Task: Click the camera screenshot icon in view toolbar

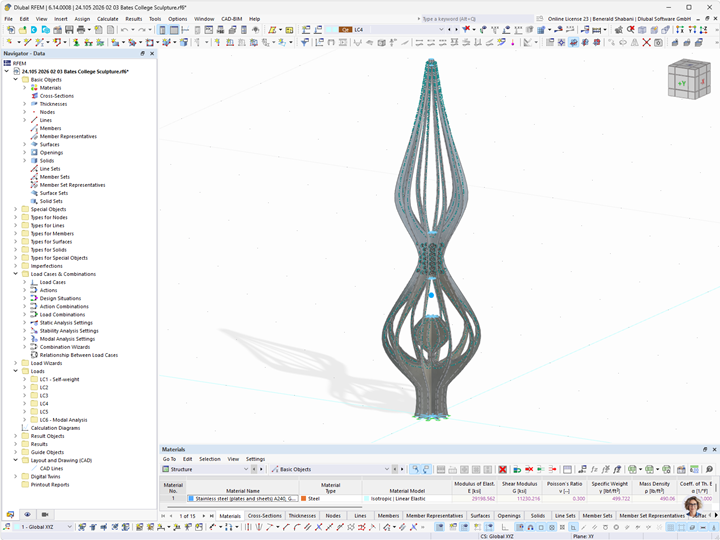Action: tap(658, 43)
